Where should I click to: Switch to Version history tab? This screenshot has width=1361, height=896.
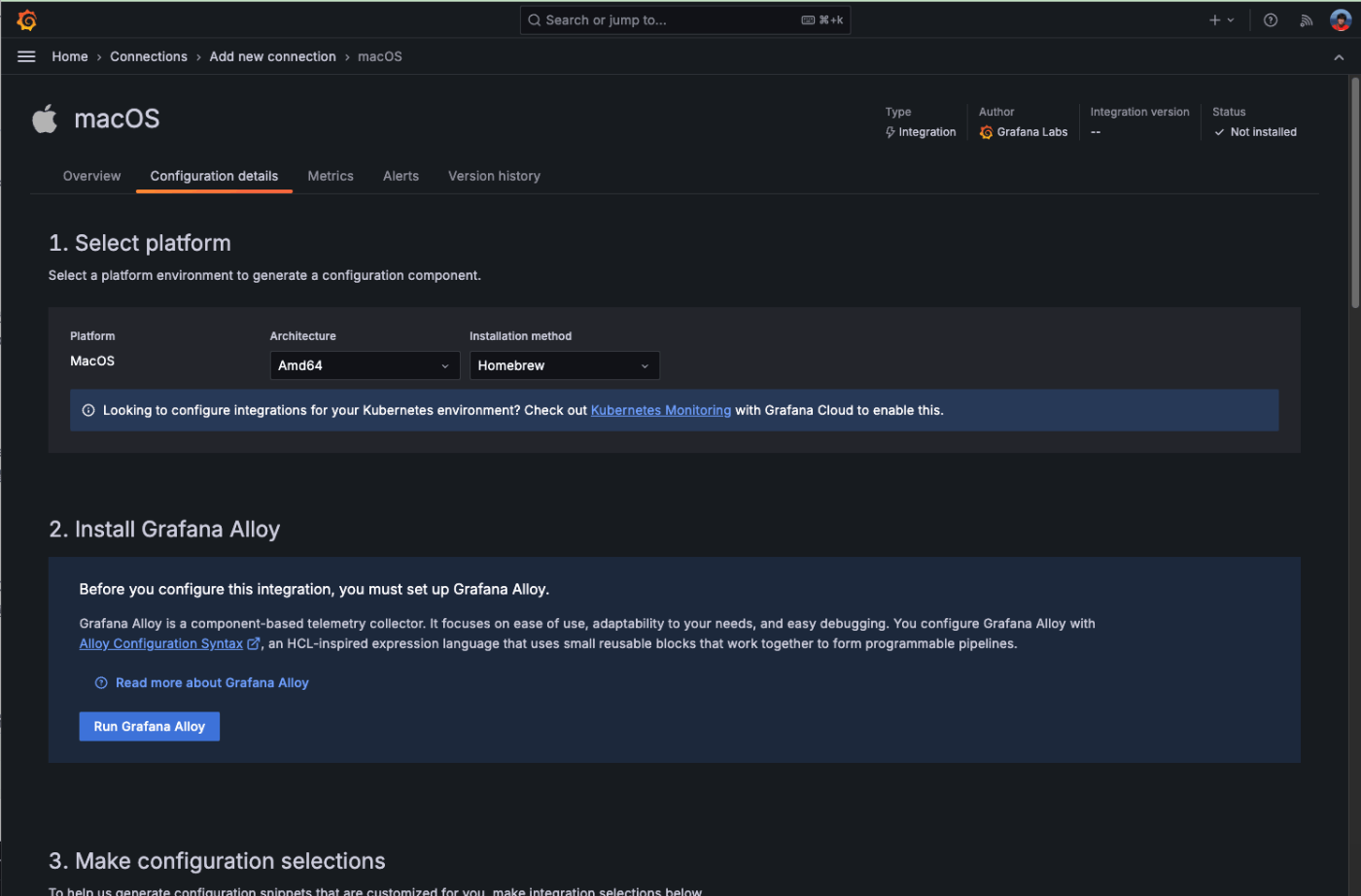tap(494, 176)
